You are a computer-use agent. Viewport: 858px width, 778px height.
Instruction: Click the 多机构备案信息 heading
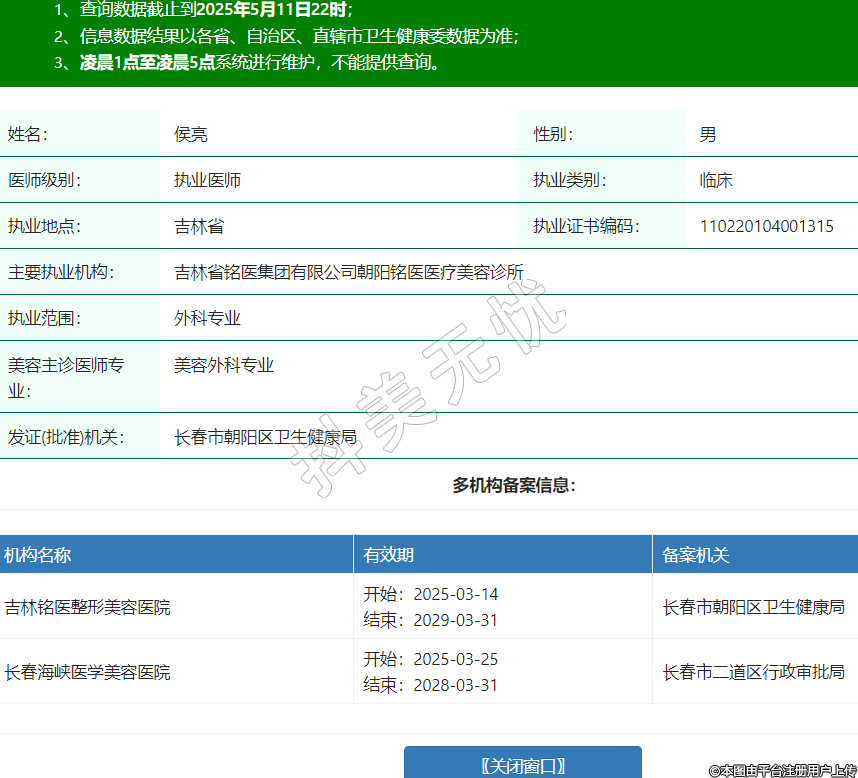(514, 486)
